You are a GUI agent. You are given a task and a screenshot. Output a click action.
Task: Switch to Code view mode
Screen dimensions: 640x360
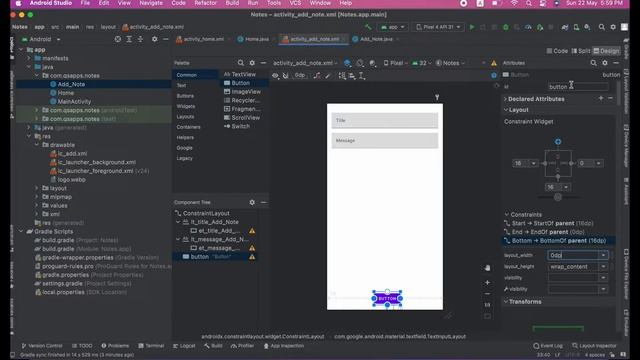click(x=557, y=51)
